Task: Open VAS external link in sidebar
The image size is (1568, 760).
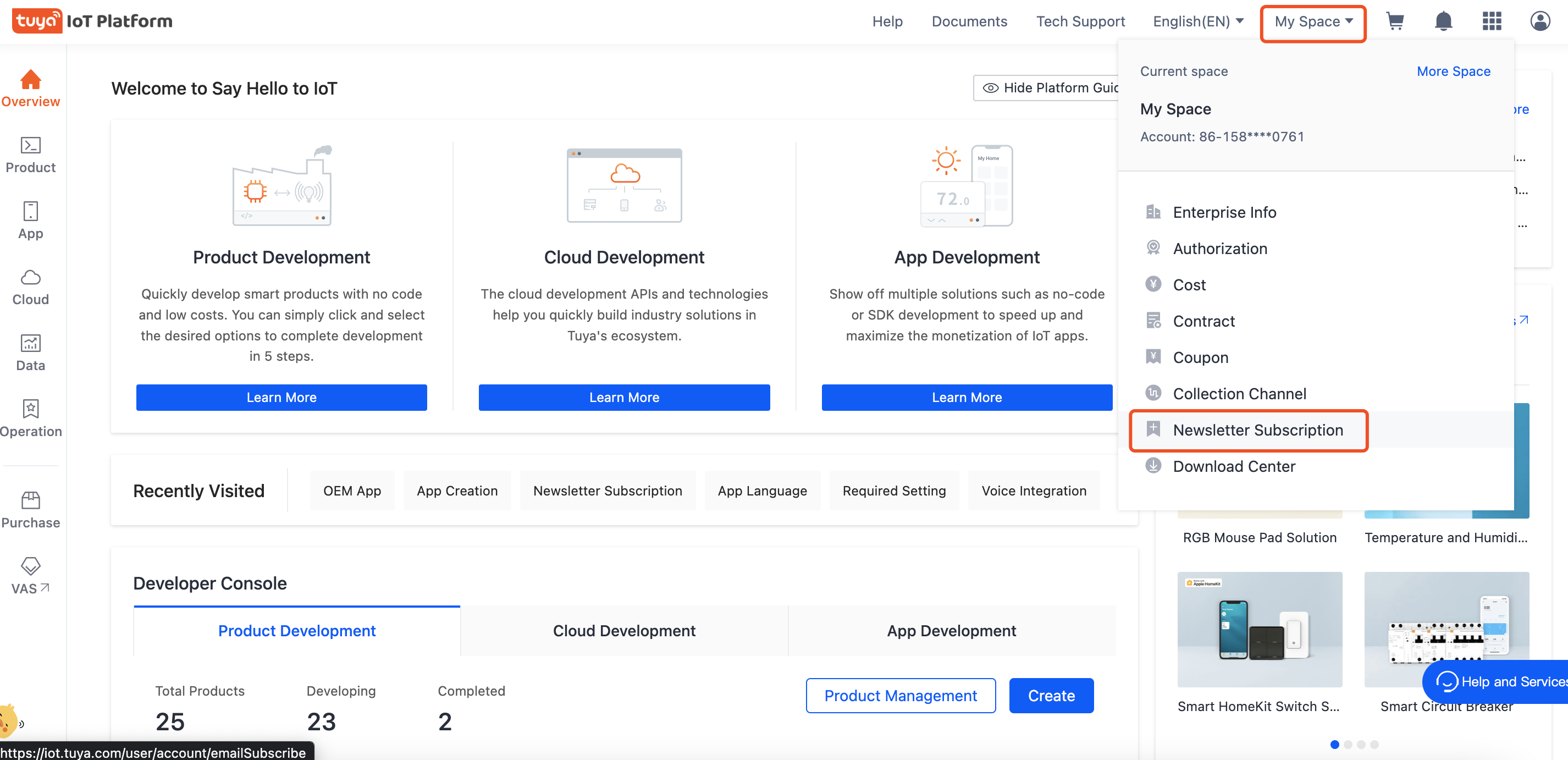Action: (30, 575)
